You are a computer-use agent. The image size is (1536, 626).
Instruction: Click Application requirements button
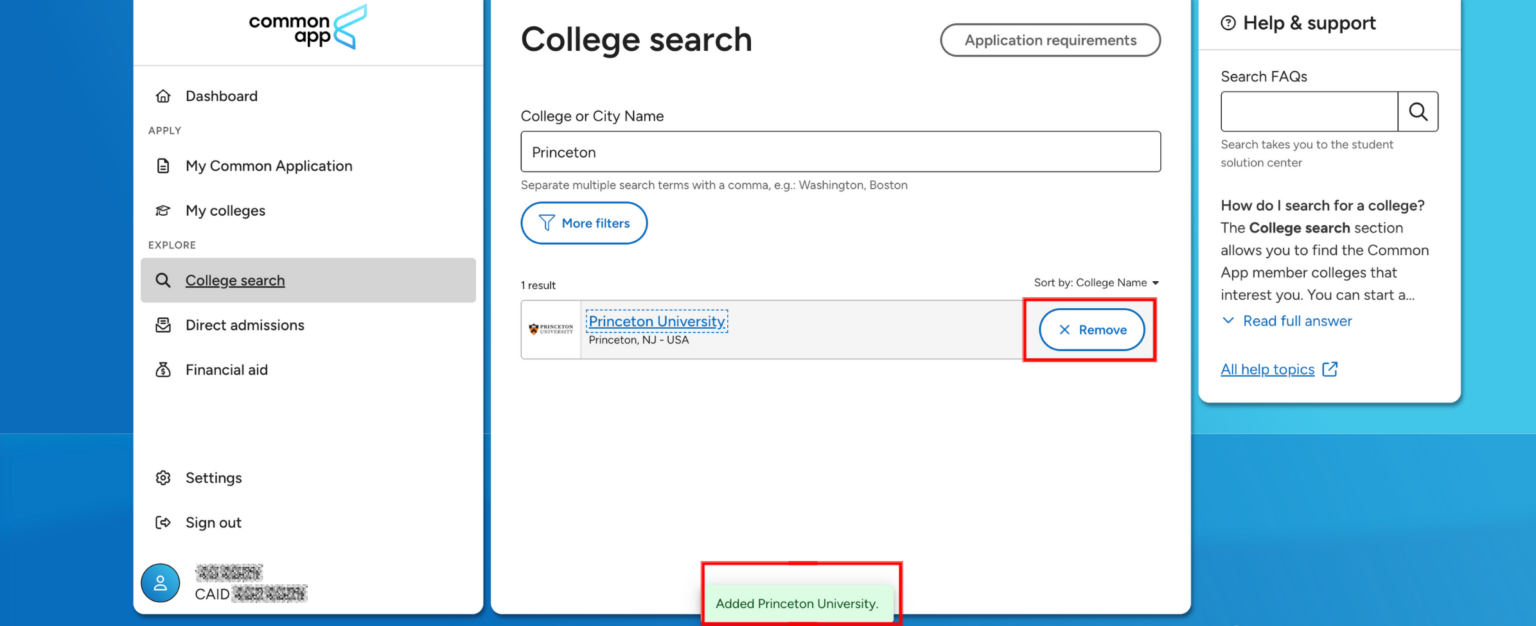point(1050,41)
